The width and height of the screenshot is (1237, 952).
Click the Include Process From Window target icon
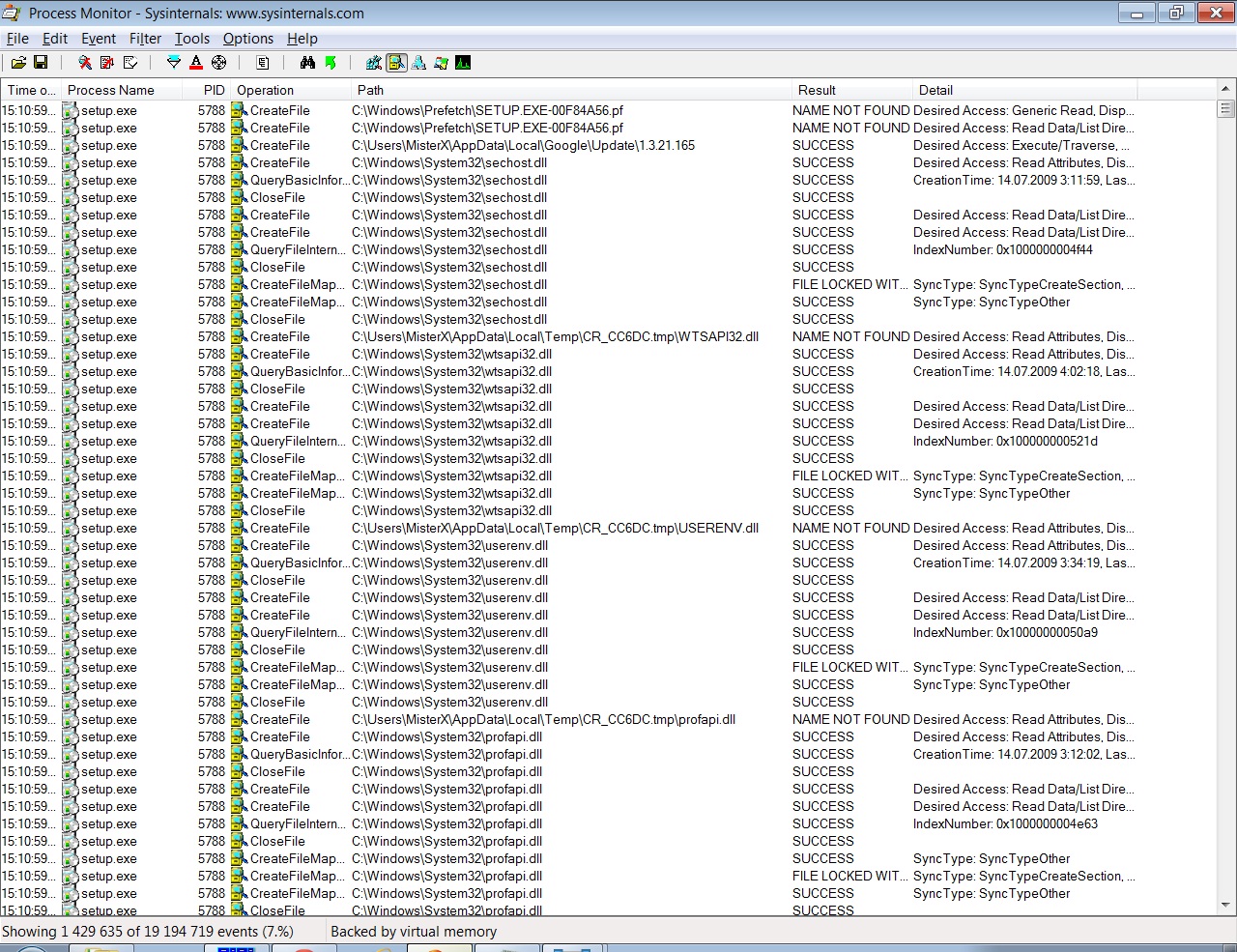(219, 63)
